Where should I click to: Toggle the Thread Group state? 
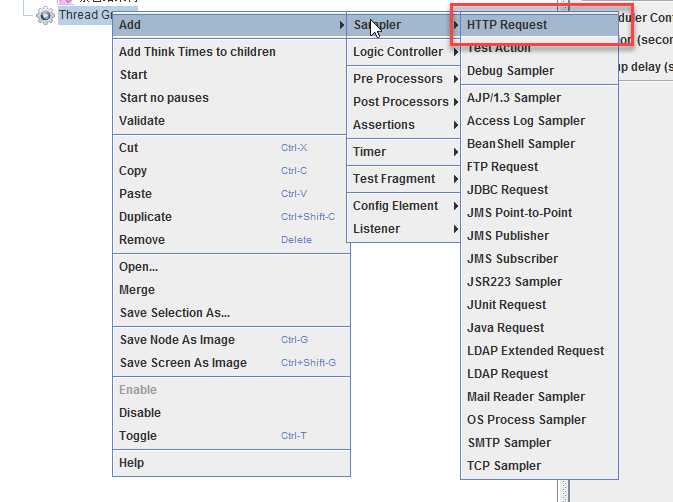pos(138,436)
